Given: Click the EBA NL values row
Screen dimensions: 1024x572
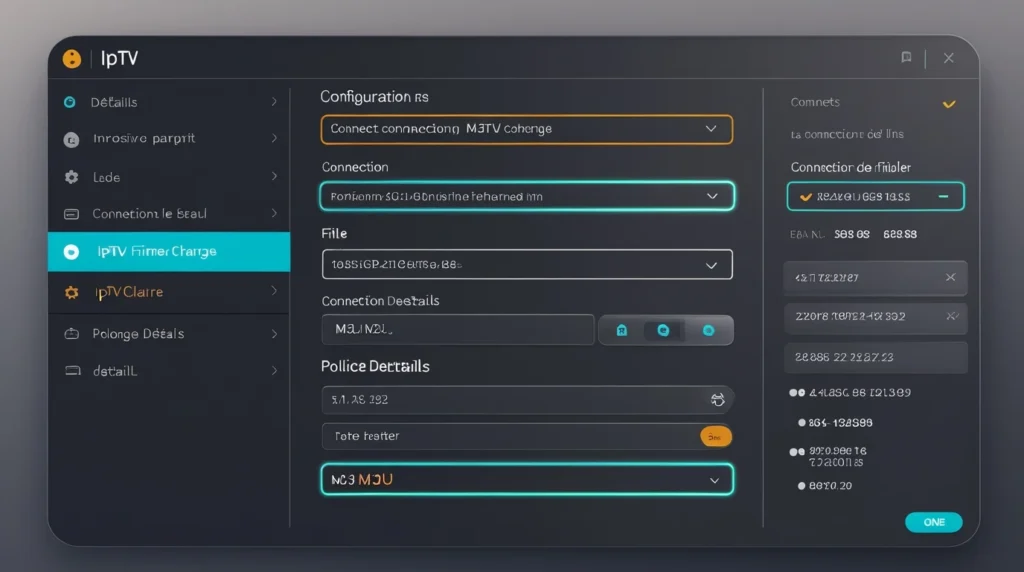Looking at the screenshot, I should [x=853, y=234].
